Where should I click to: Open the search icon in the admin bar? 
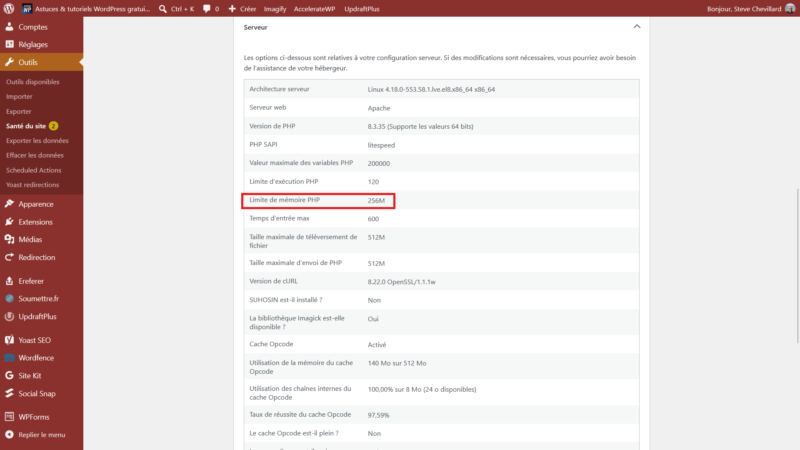pos(163,9)
